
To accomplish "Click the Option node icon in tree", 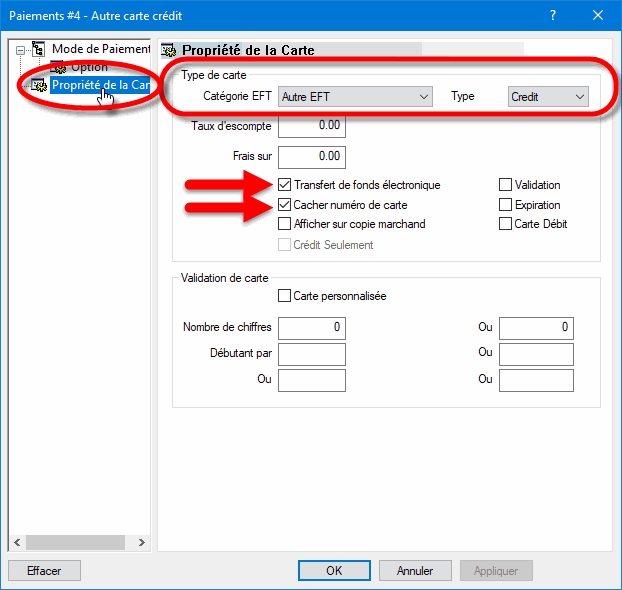I will 58,67.
